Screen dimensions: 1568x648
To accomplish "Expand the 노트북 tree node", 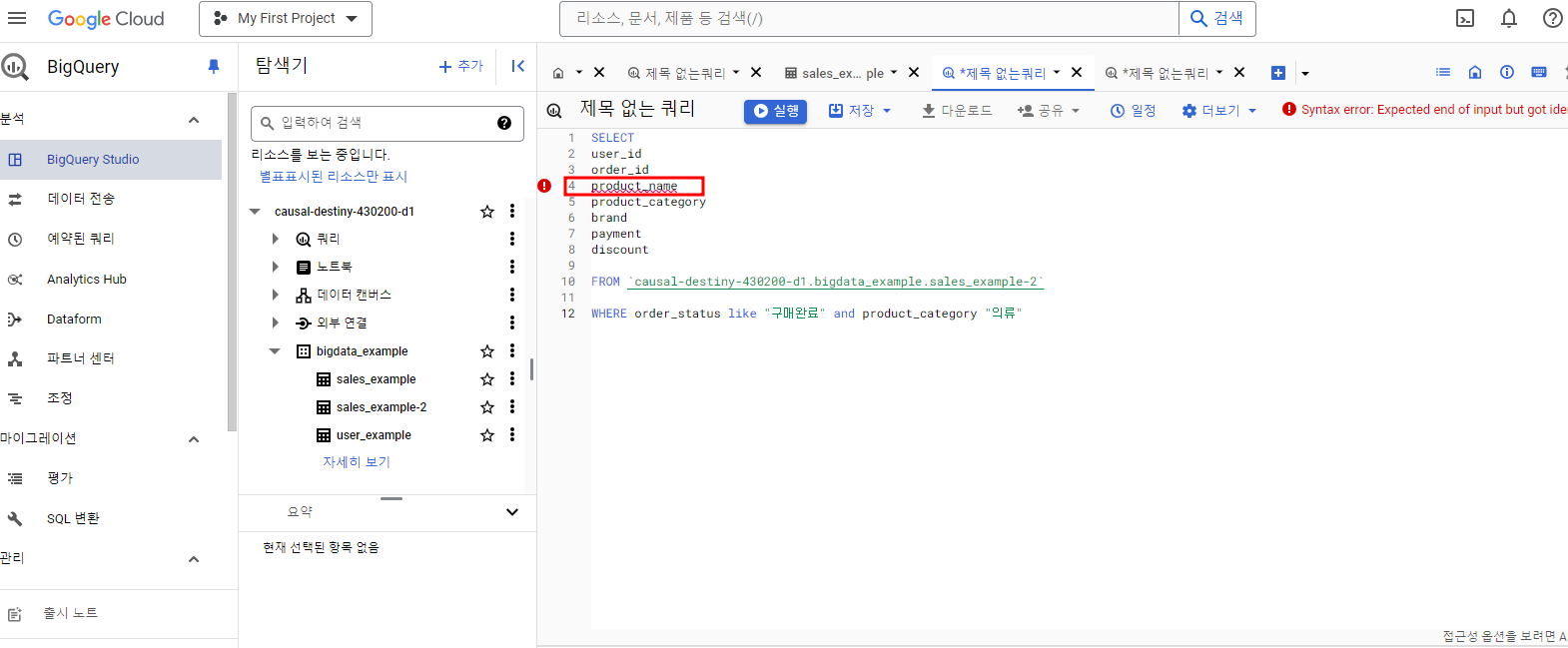I will [x=276, y=268].
